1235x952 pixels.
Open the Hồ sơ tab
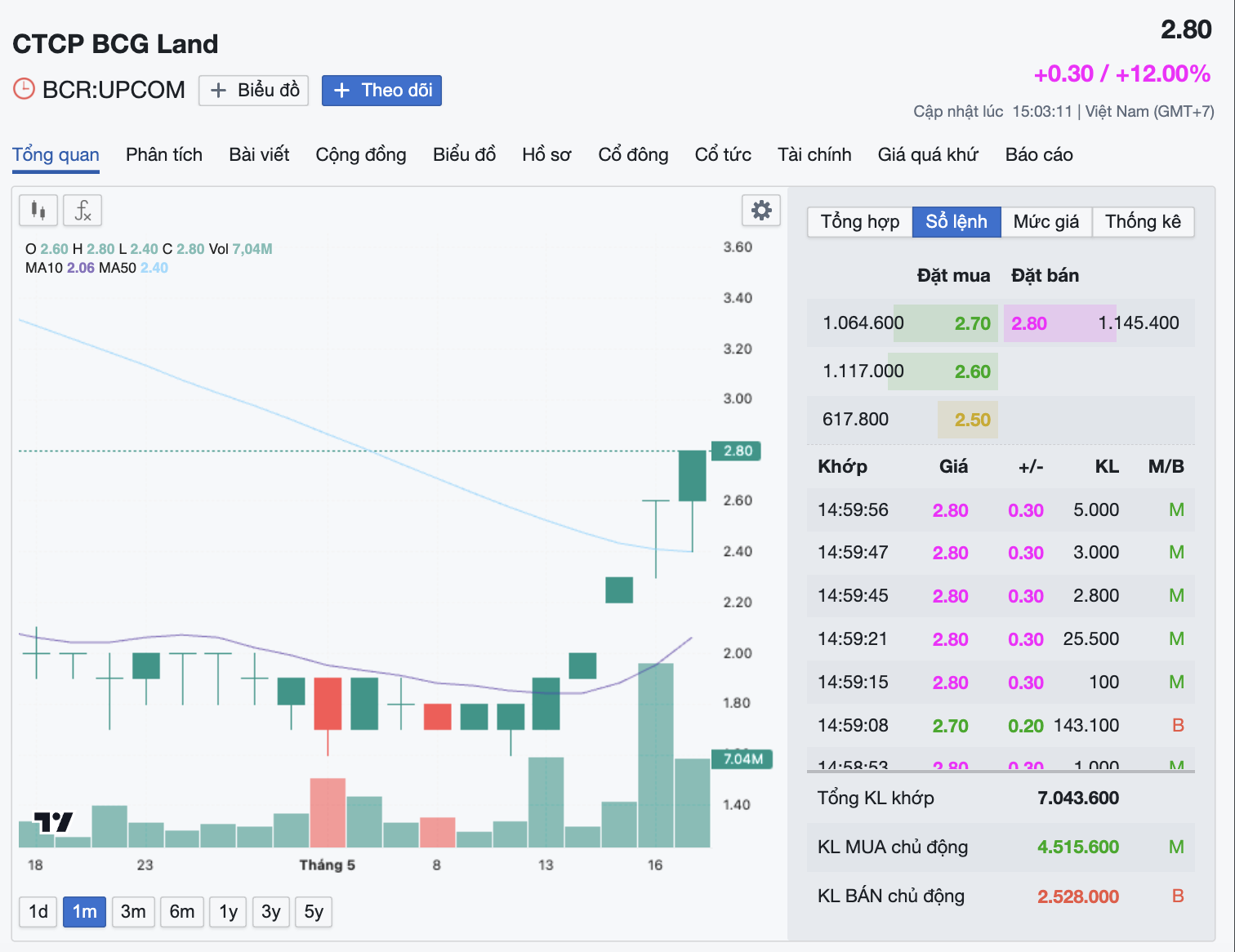[546, 154]
